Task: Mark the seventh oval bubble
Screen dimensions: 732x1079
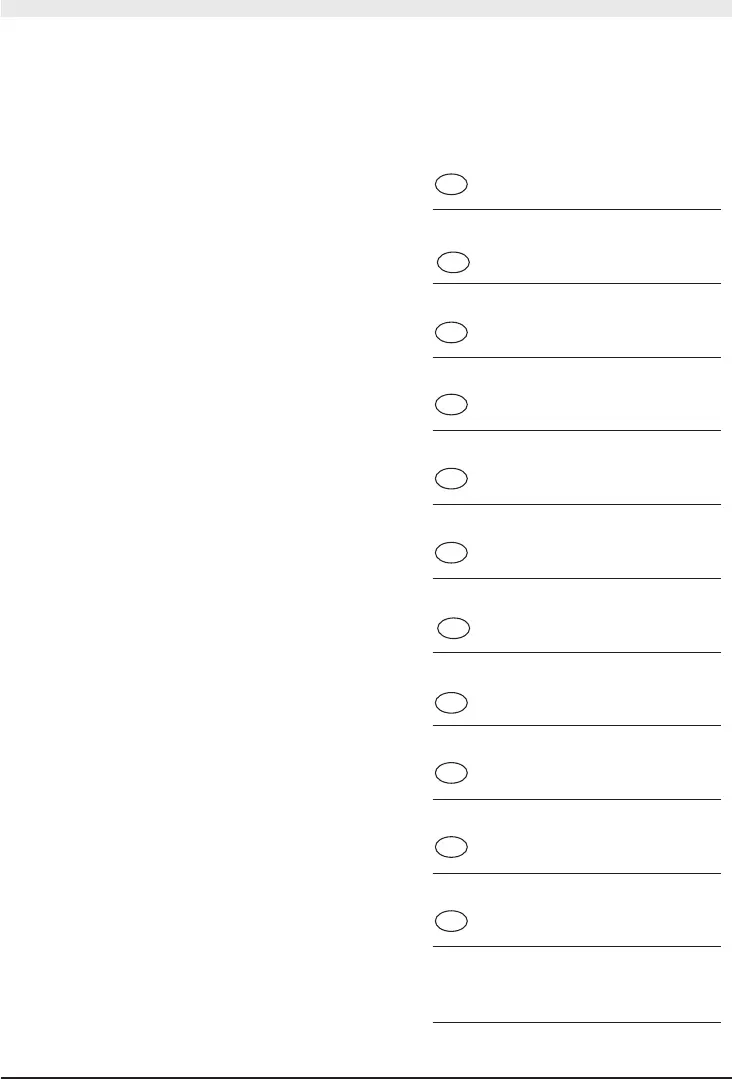Action: tap(453, 628)
